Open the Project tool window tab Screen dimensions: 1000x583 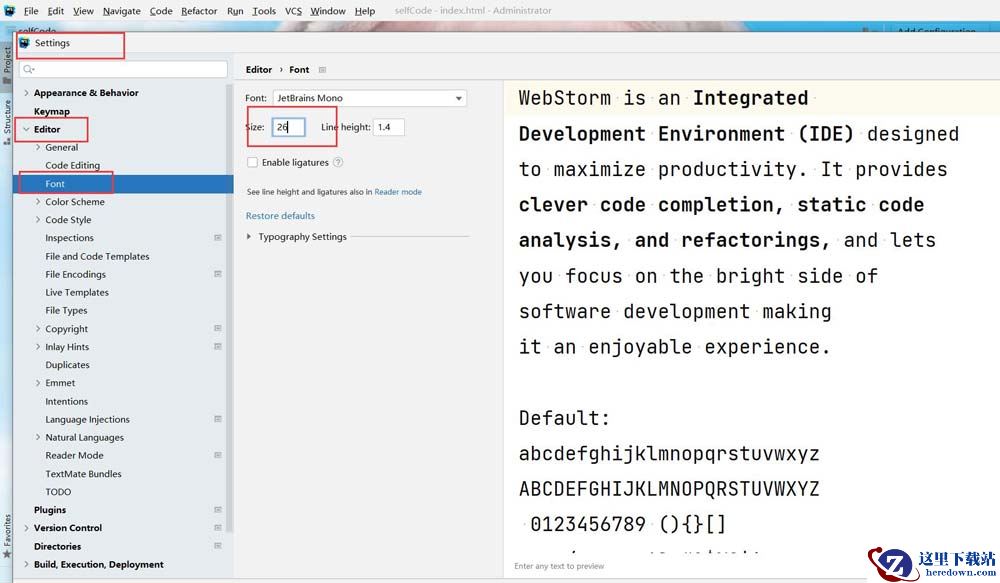tap(6, 64)
